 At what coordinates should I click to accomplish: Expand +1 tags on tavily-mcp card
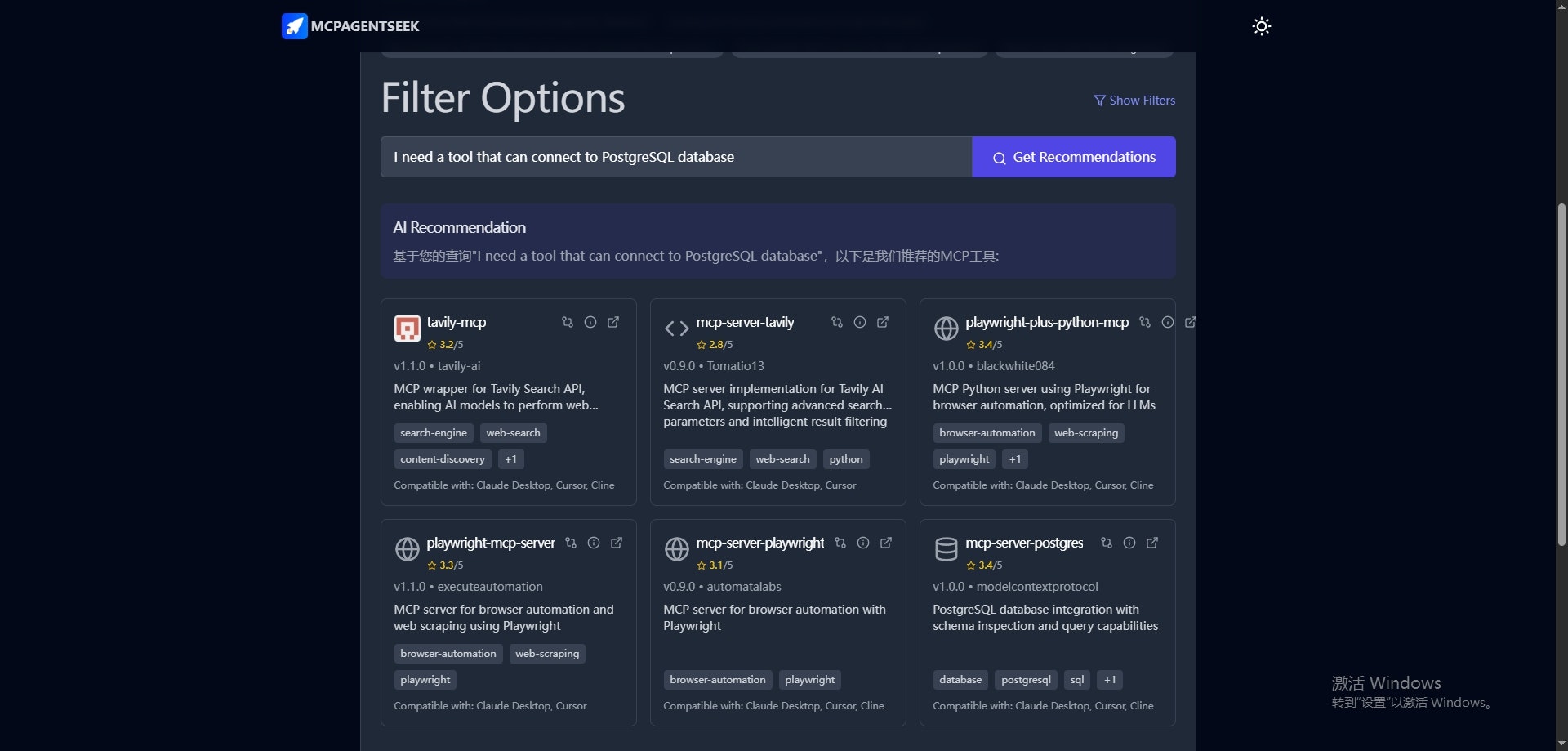tap(510, 459)
